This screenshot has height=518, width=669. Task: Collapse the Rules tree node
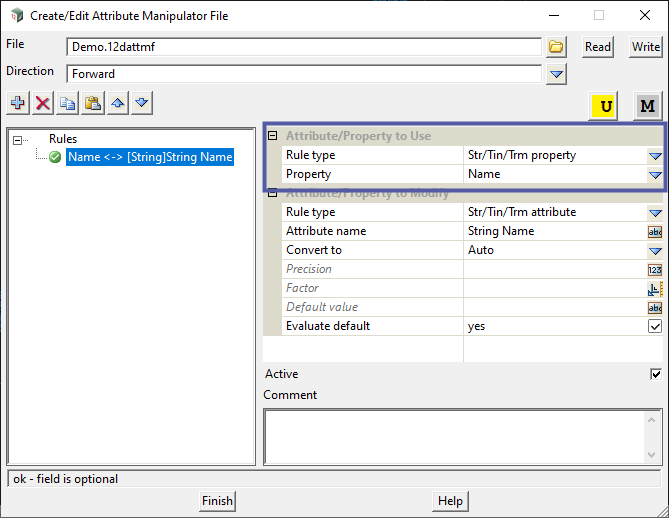tap(19, 140)
